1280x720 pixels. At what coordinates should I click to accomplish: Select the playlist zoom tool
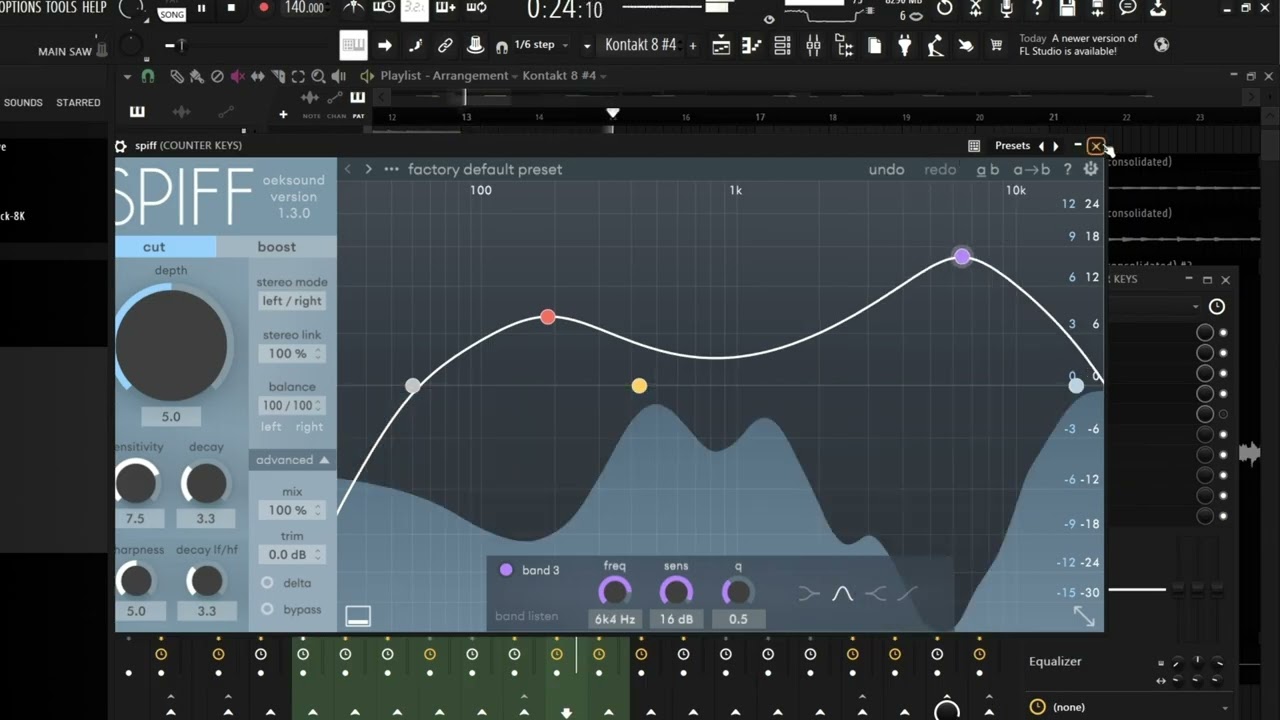318,76
